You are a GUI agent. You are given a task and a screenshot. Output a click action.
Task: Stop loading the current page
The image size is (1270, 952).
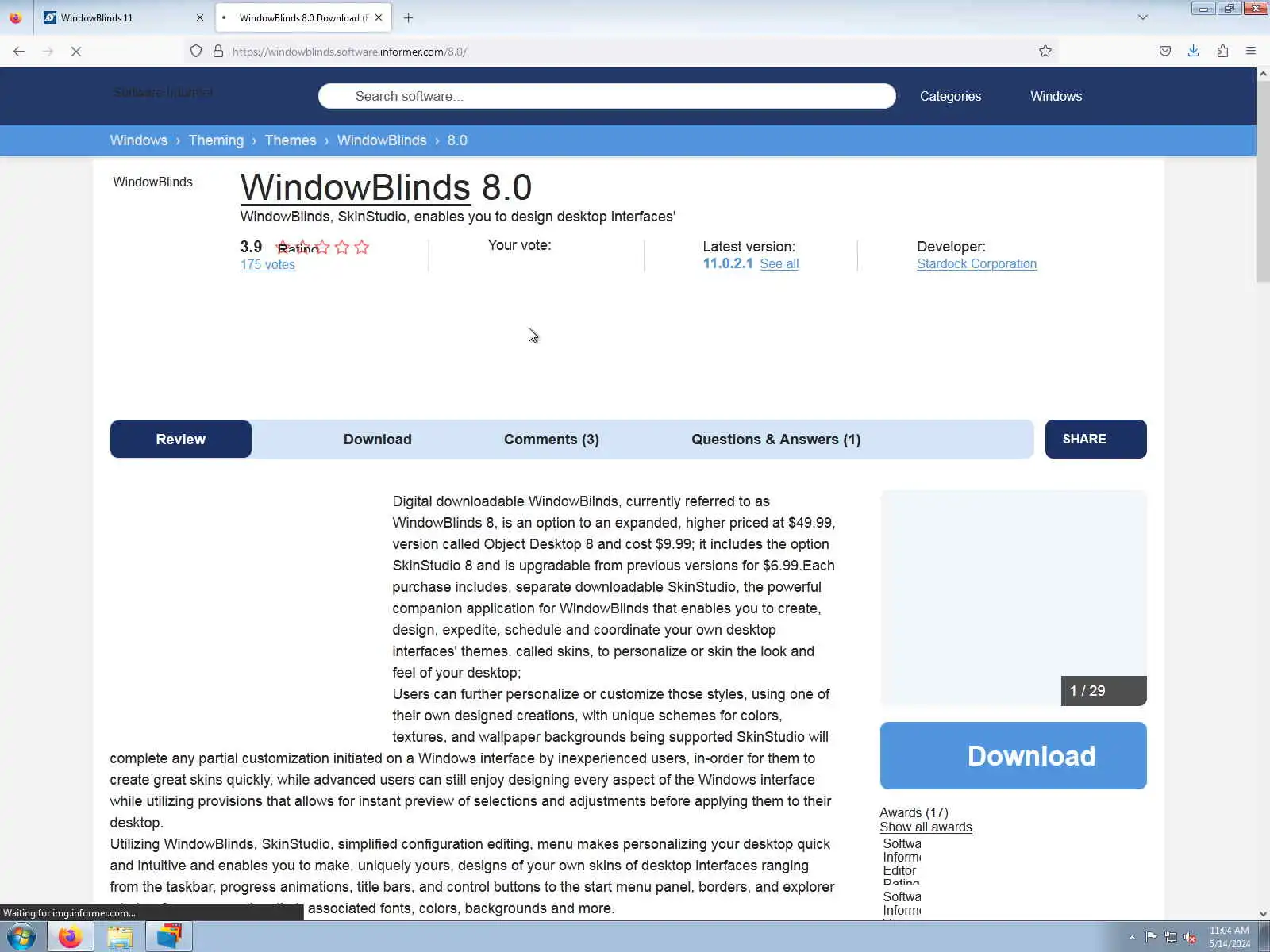point(76,51)
